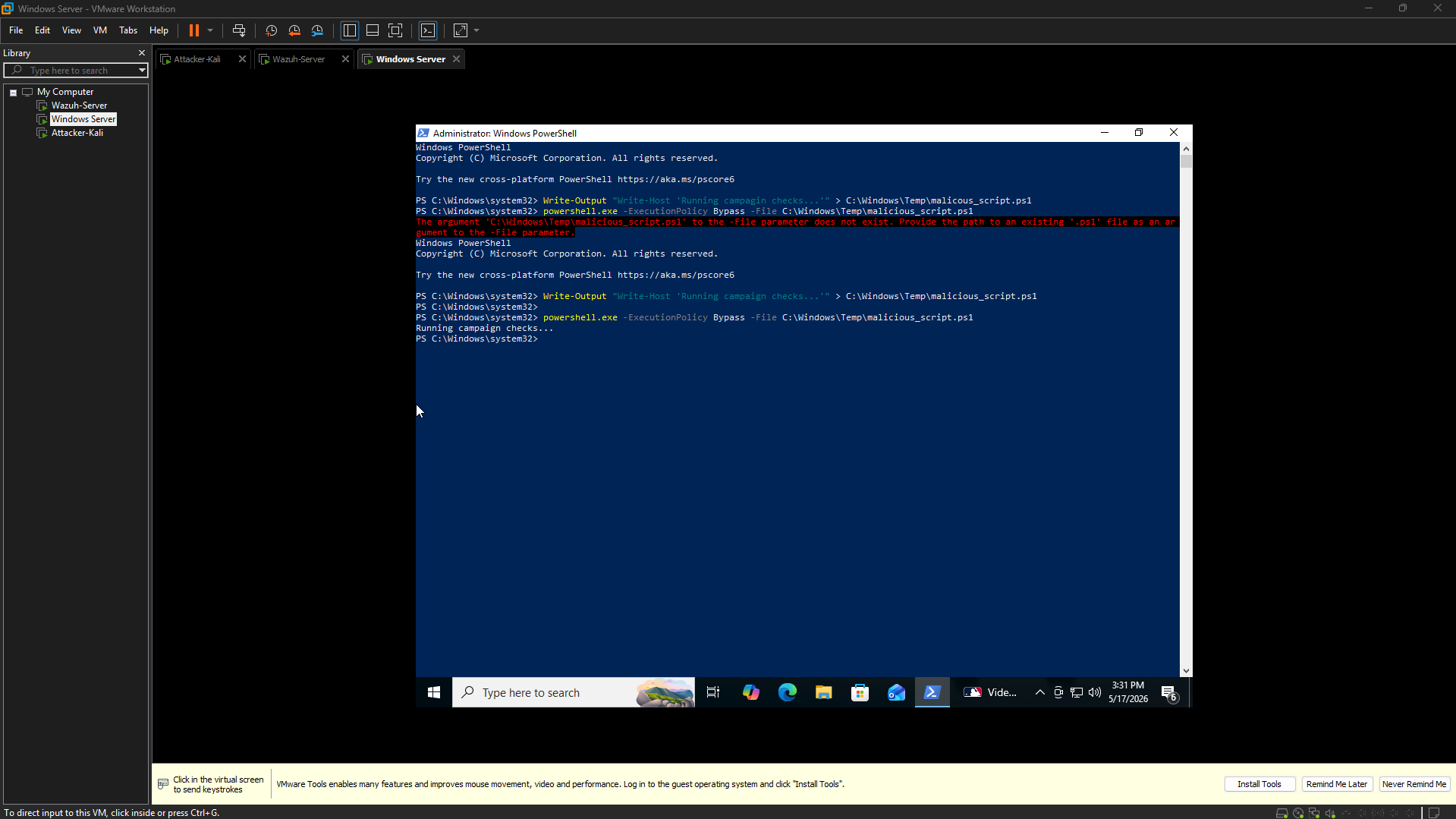1456x819 pixels.
Task: Select Windows Server in the library tree
Action: [x=83, y=119]
